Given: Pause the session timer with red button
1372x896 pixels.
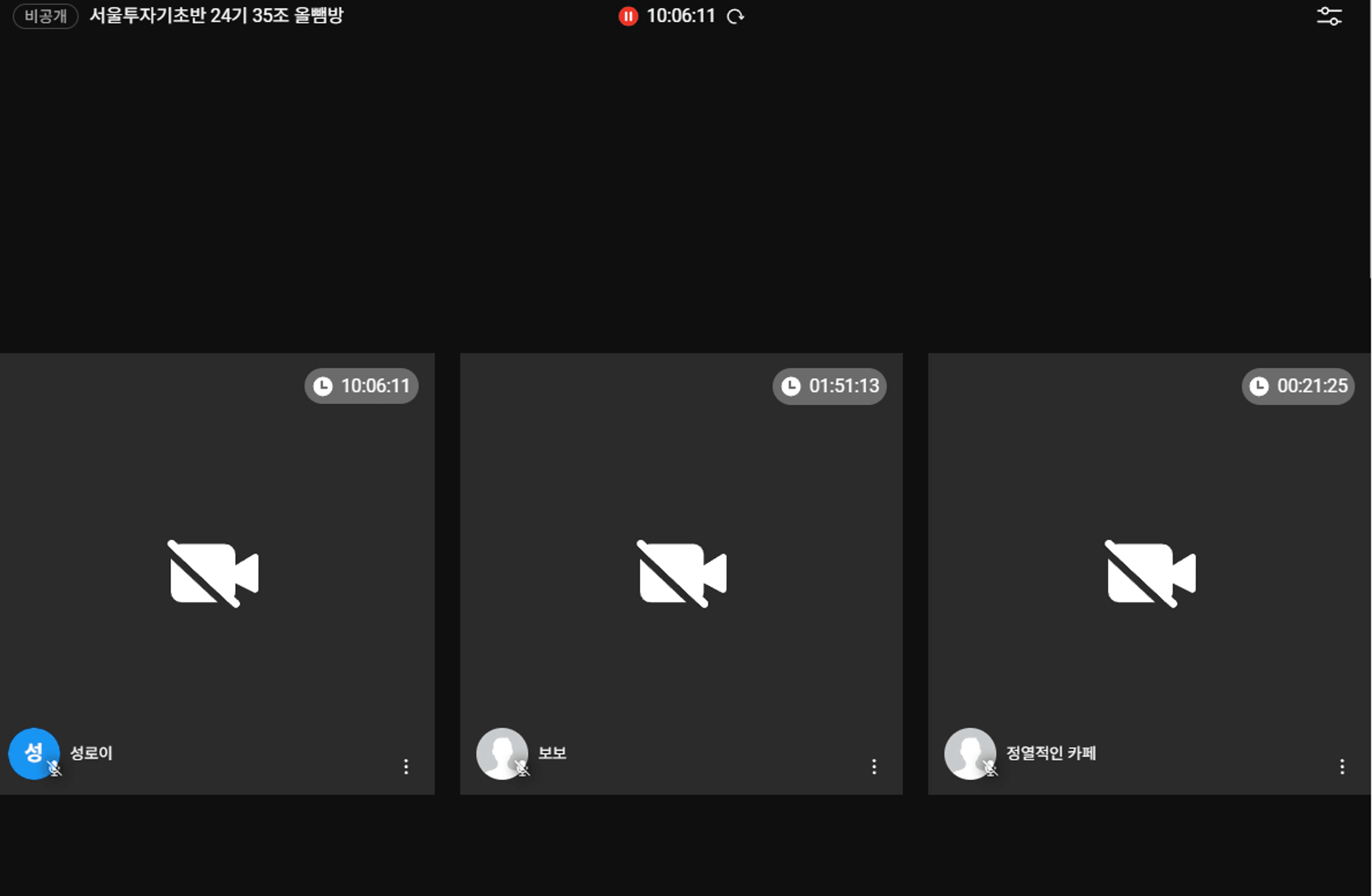Looking at the screenshot, I should pos(628,16).
